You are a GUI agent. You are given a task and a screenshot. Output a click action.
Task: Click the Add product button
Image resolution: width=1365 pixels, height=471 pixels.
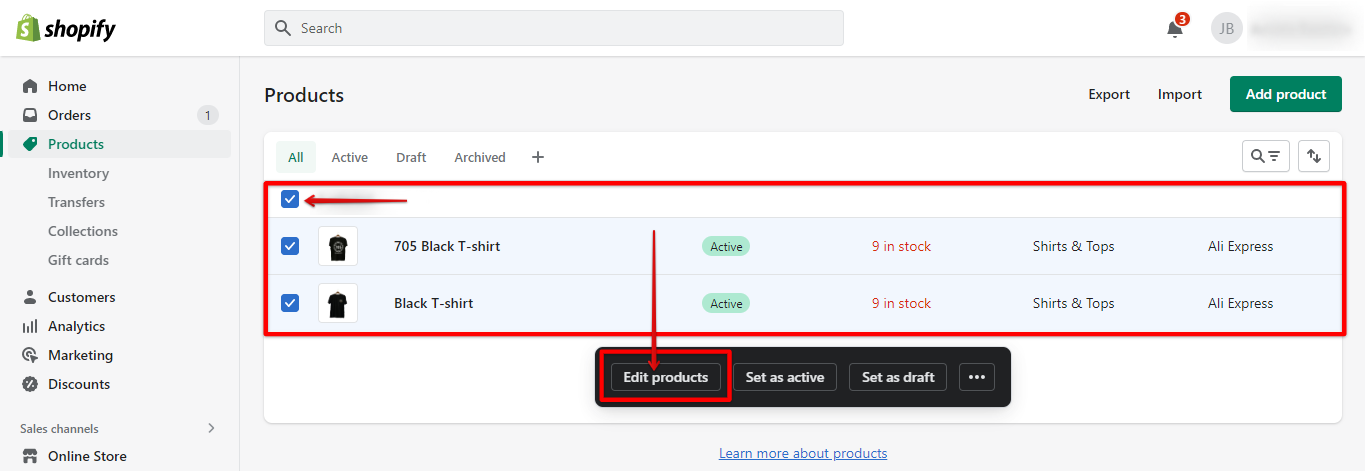(1286, 94)
